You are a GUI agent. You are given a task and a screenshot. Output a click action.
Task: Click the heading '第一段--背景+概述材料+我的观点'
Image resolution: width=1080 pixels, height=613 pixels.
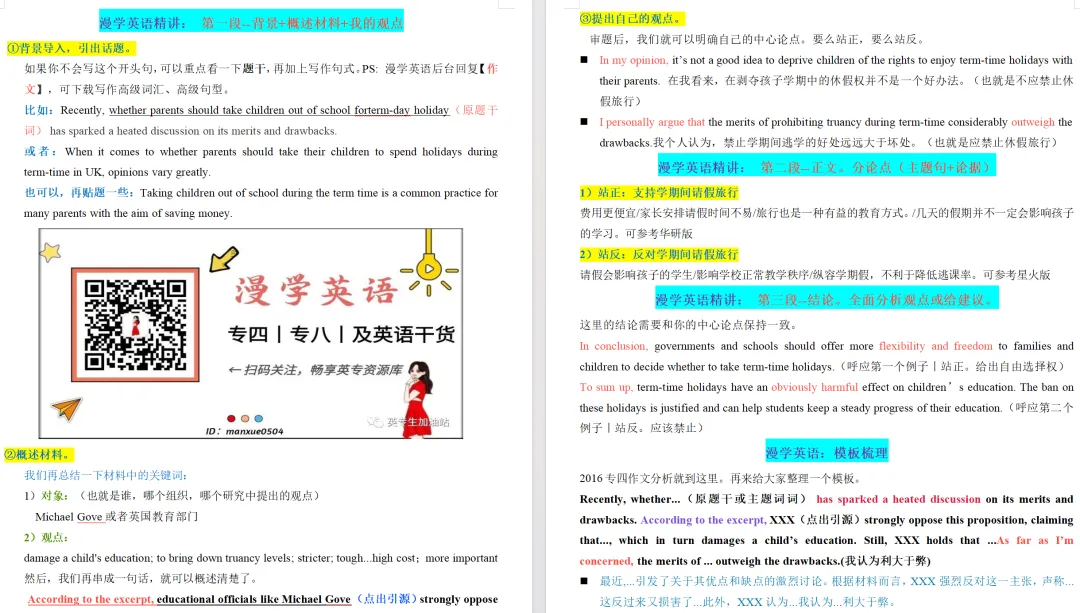point(302,23)
